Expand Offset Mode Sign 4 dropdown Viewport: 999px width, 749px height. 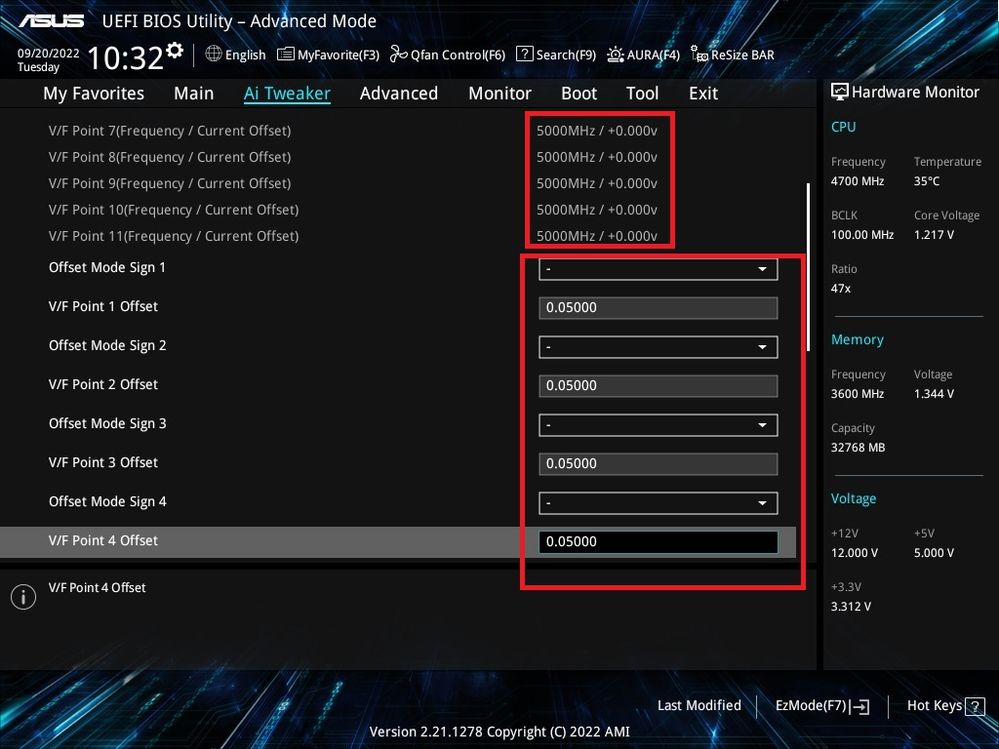pos(658,503)
